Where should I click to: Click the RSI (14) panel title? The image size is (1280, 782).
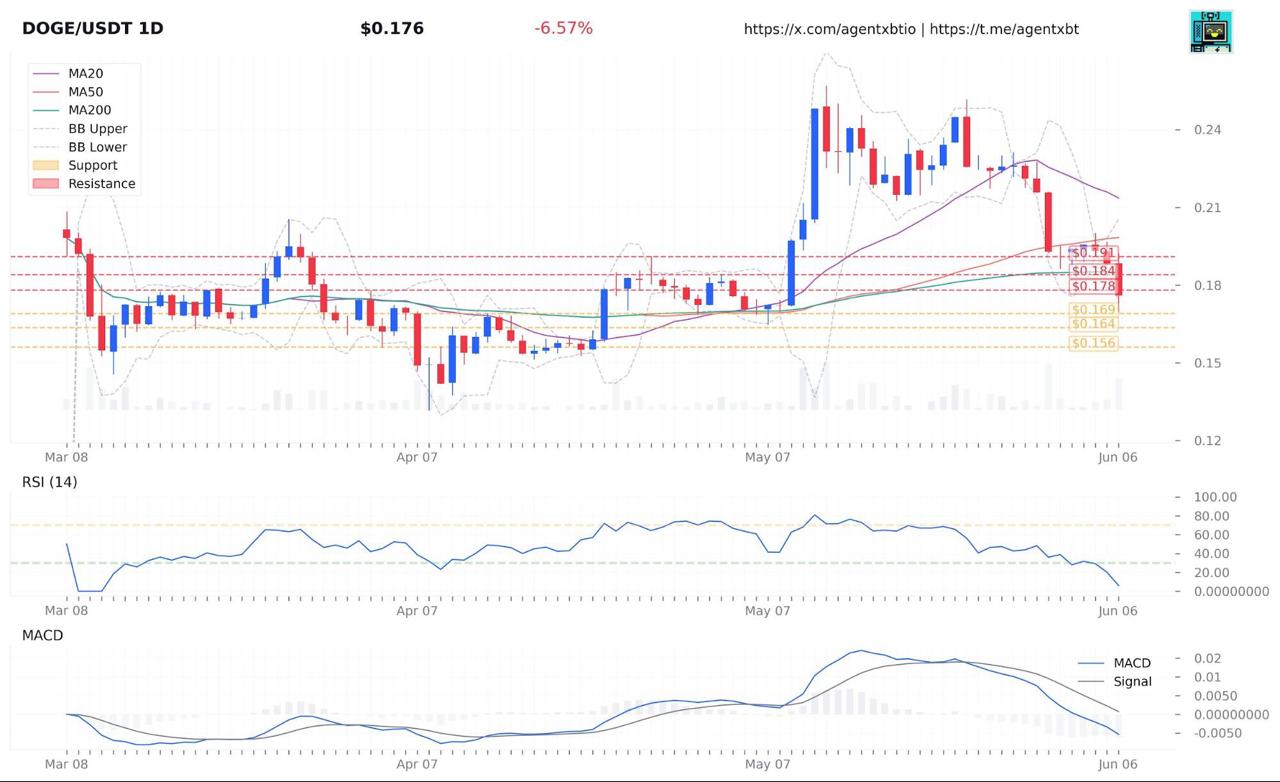[x=50, y=482]
